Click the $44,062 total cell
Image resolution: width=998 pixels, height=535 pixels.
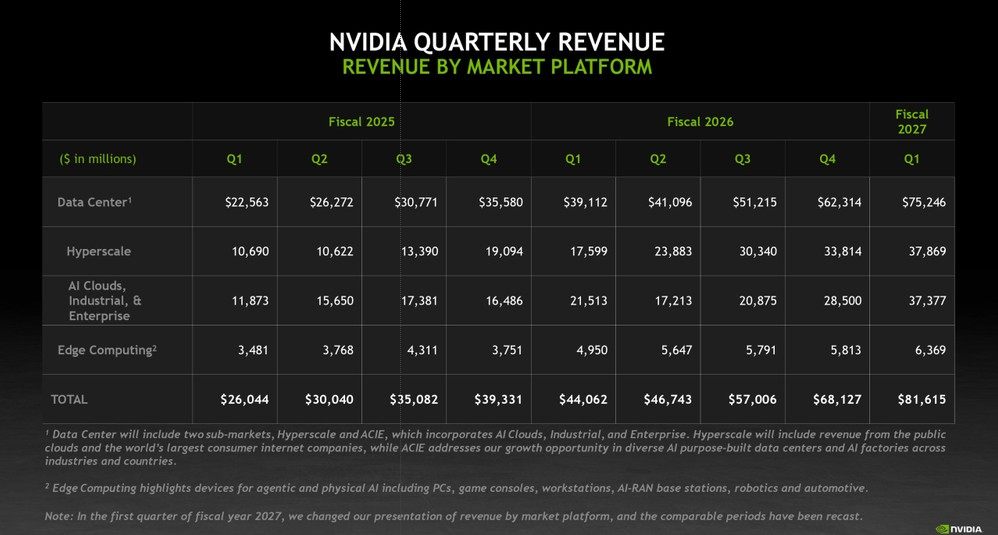[x=583, y=400]
